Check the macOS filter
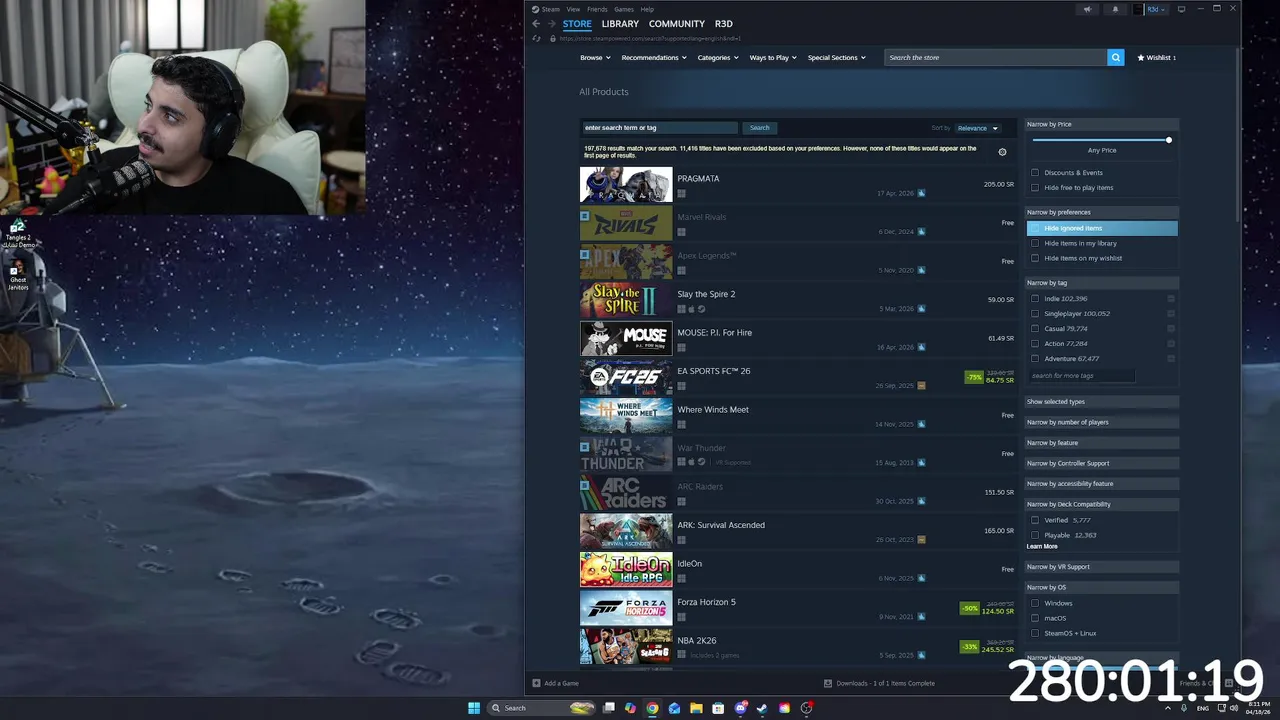The image size is (1280, 720). point(1035,618)
